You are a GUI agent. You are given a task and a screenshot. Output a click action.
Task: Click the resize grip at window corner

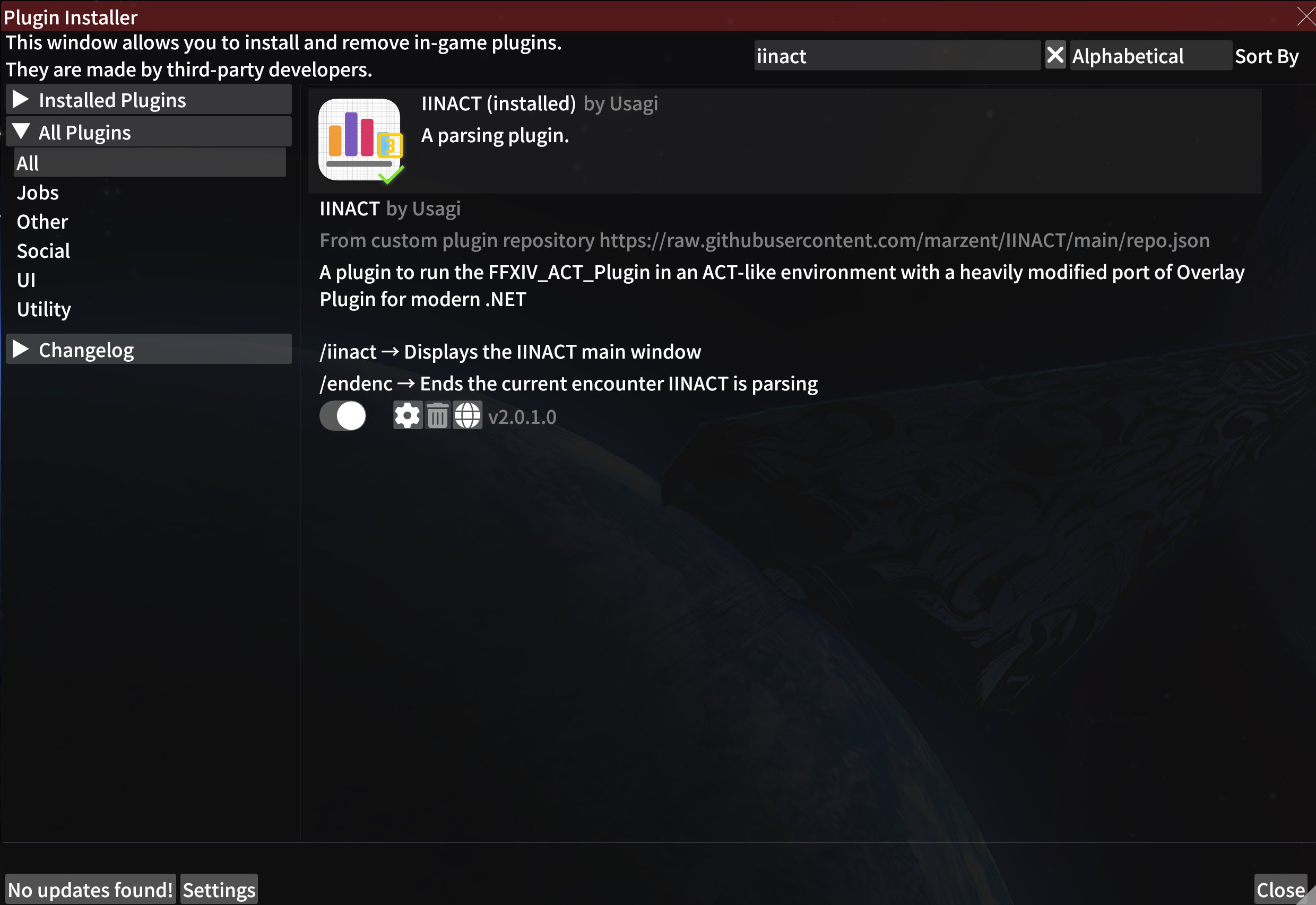coord(1307,896)
